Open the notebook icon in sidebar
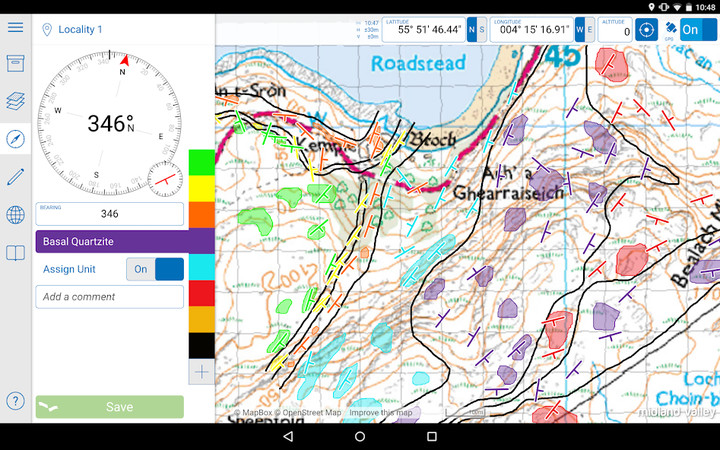720x450 pixels. tap(15, 253)
